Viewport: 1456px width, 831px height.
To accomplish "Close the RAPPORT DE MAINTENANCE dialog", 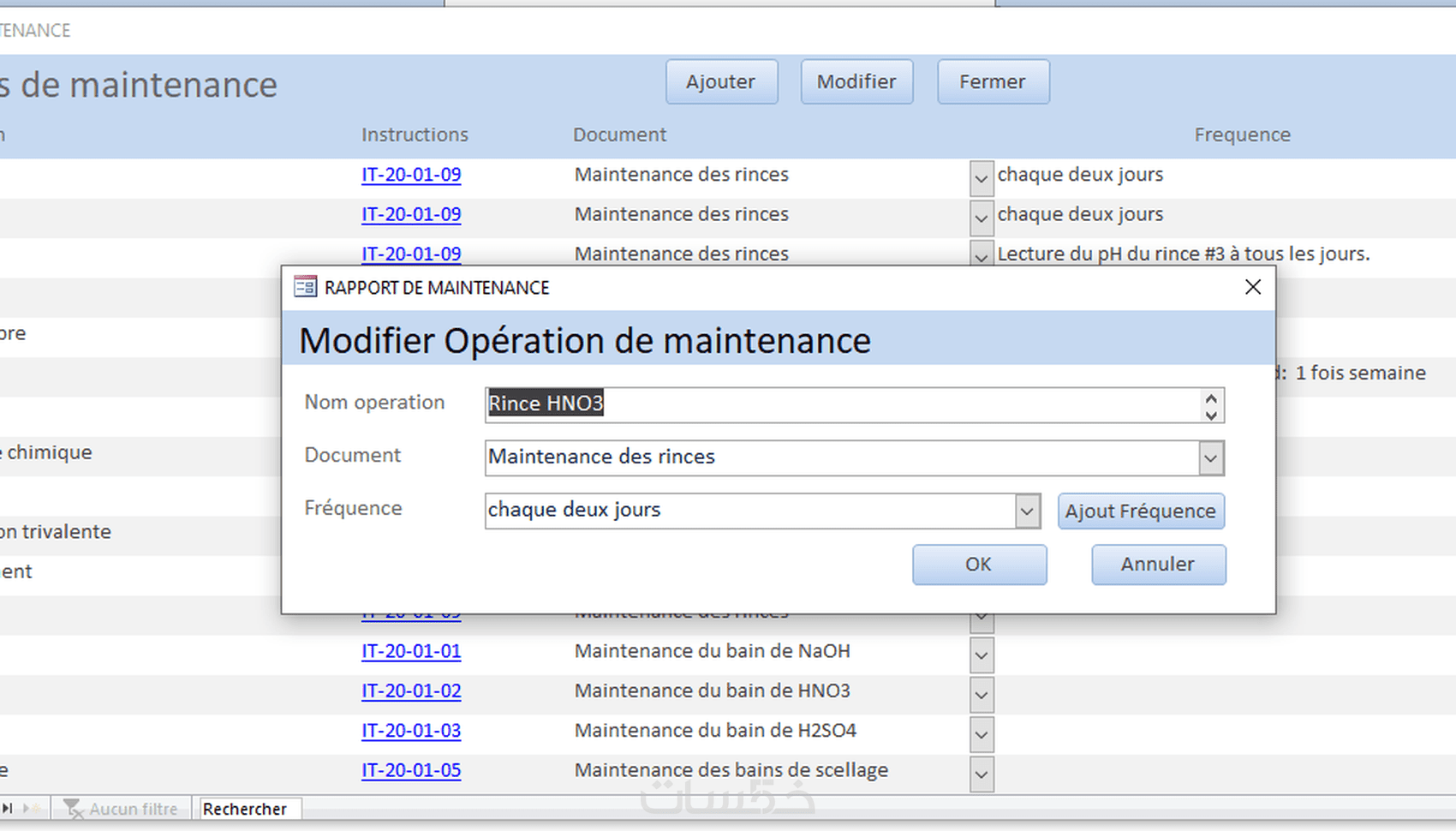I will (1252, 287).
